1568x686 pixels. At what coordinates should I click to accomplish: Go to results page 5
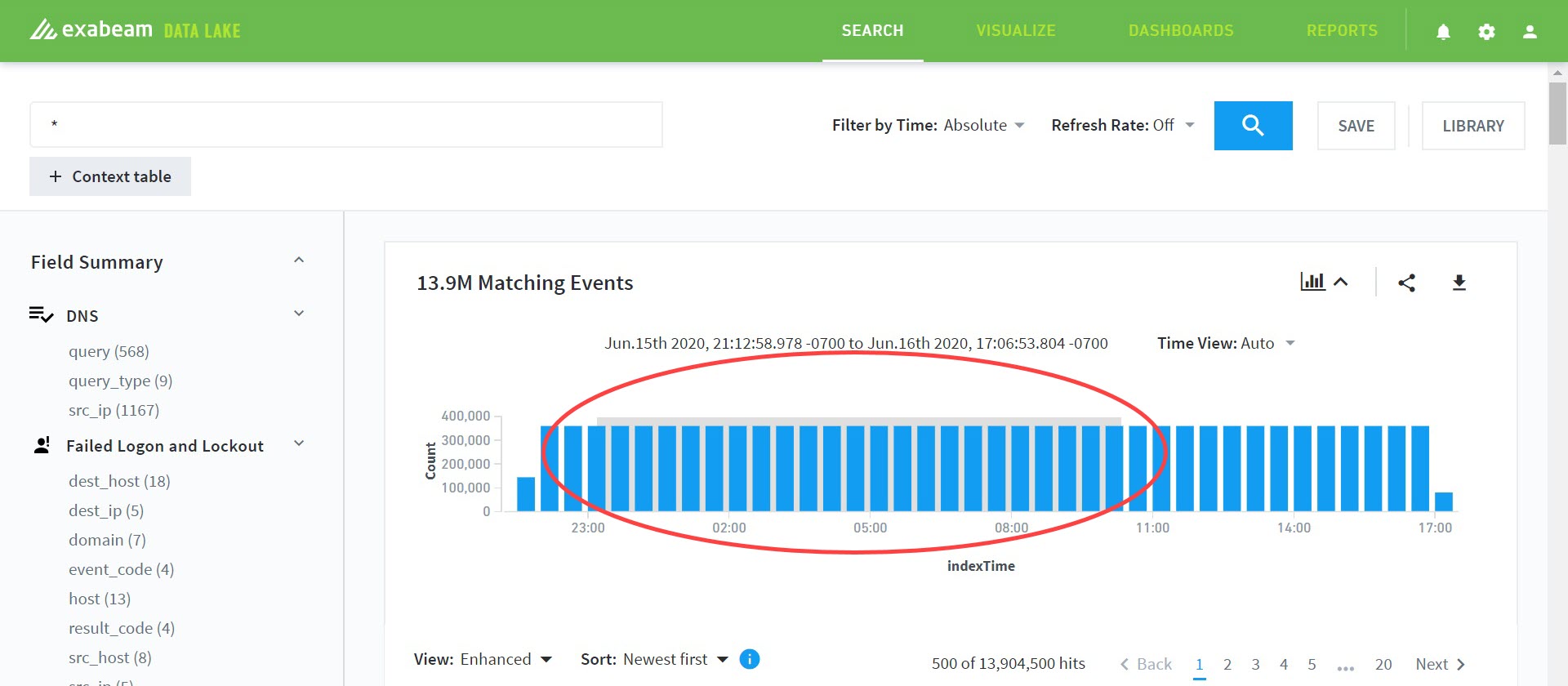pos(1312,664)
